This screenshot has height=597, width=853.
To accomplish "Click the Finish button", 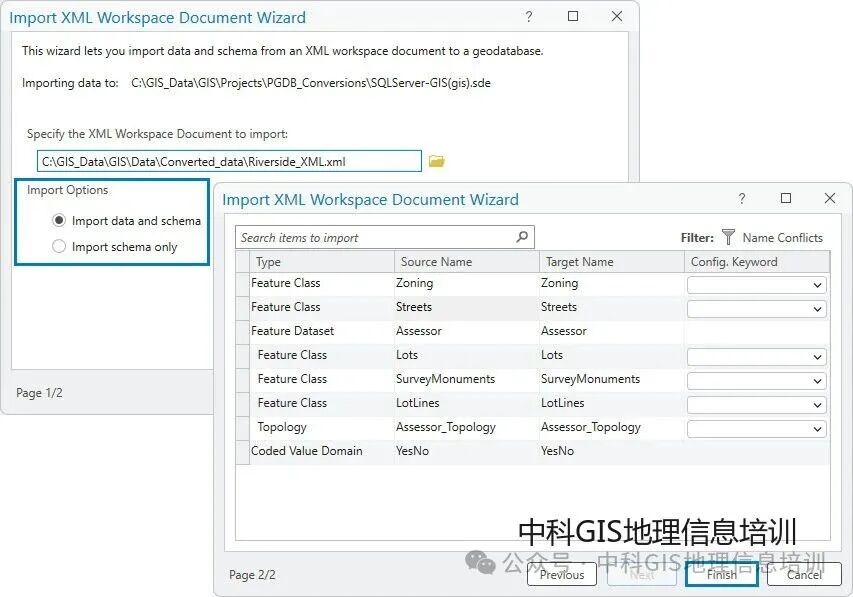I will (x=721, y=574).
